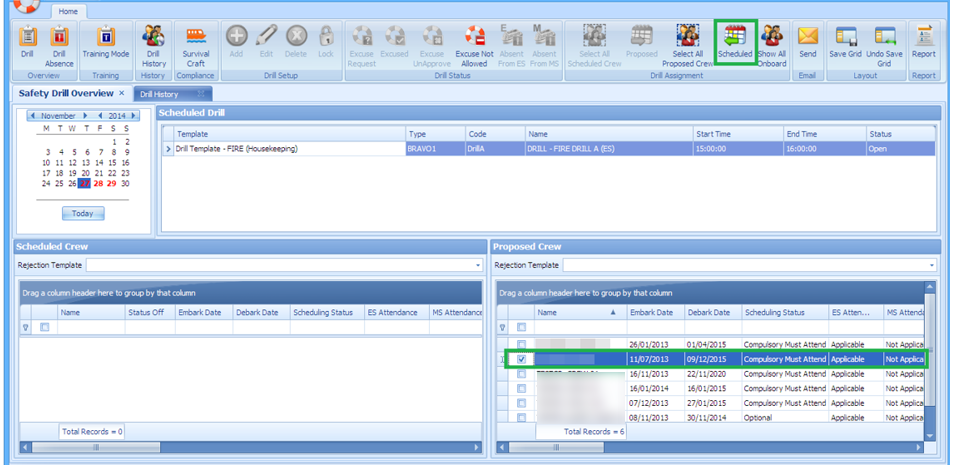The height and width of the screenshot is (465, 953).
Task: Toggle Scheduled Crew header checkbox
Action: (x=44, y=327)
